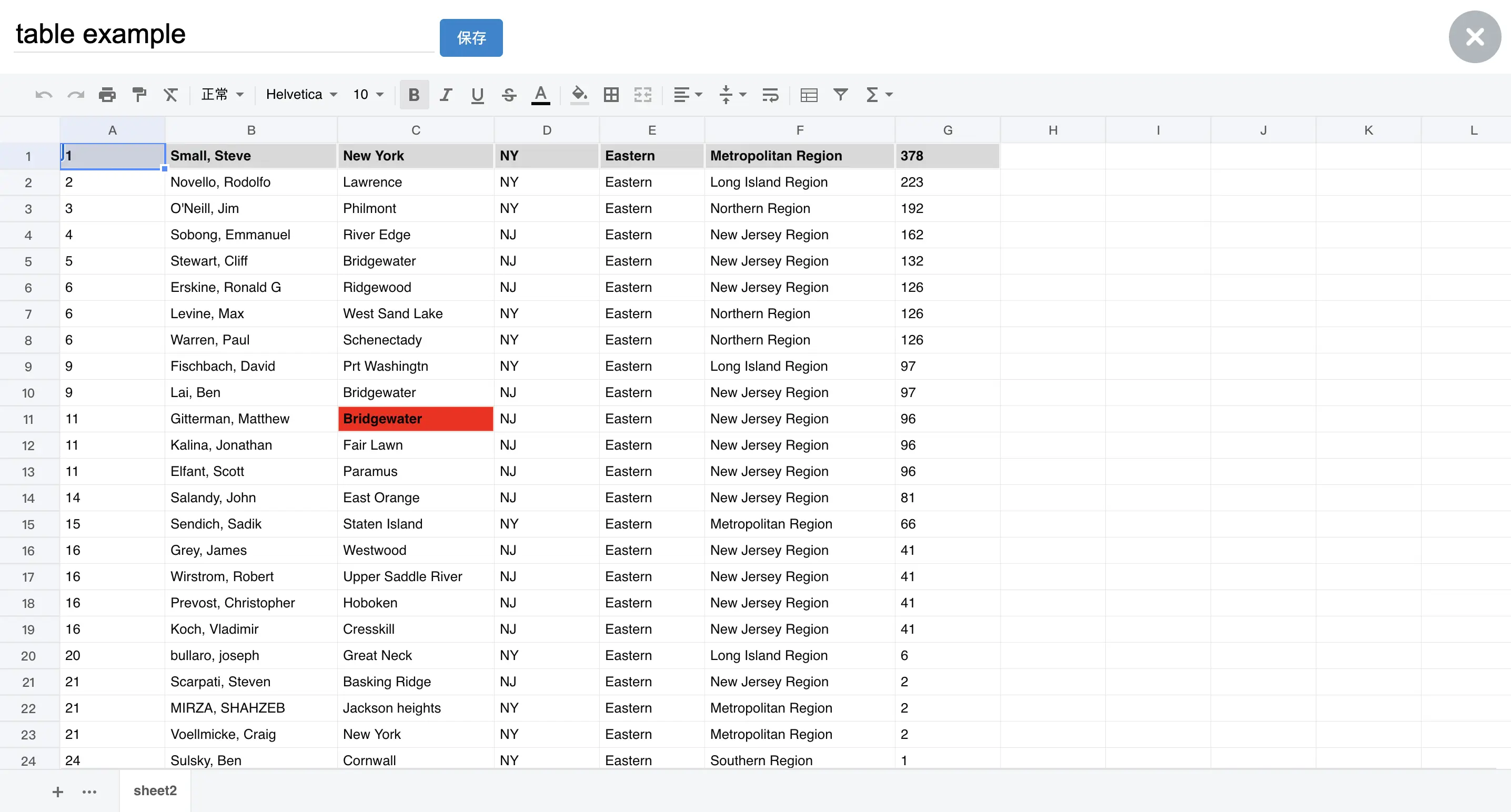Open the font size 10 dropdown

(368, 95)
